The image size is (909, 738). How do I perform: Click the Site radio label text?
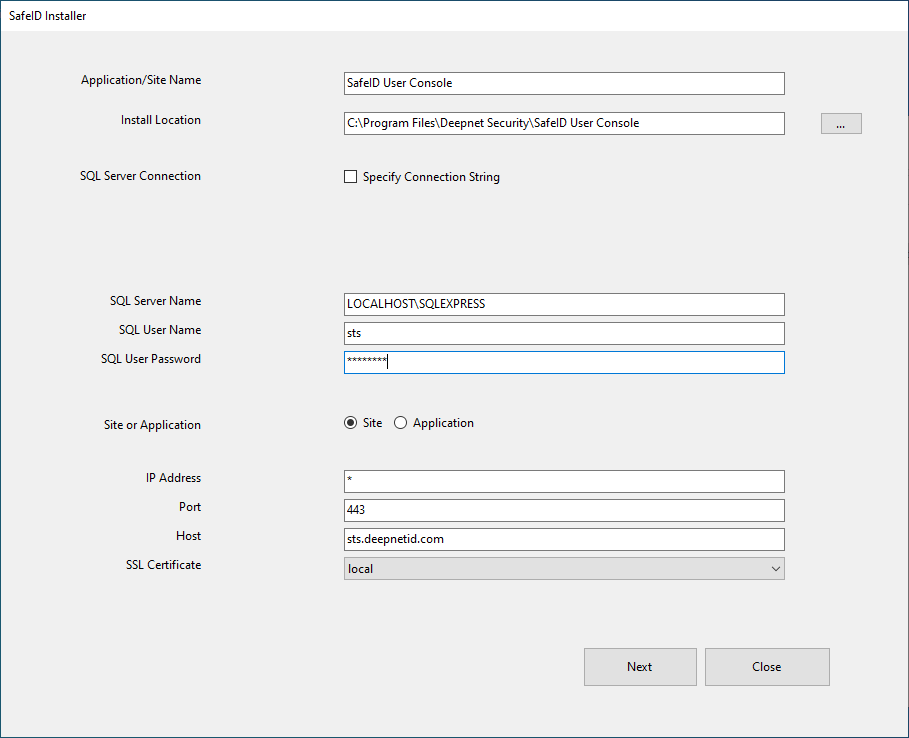coord(372,423)
